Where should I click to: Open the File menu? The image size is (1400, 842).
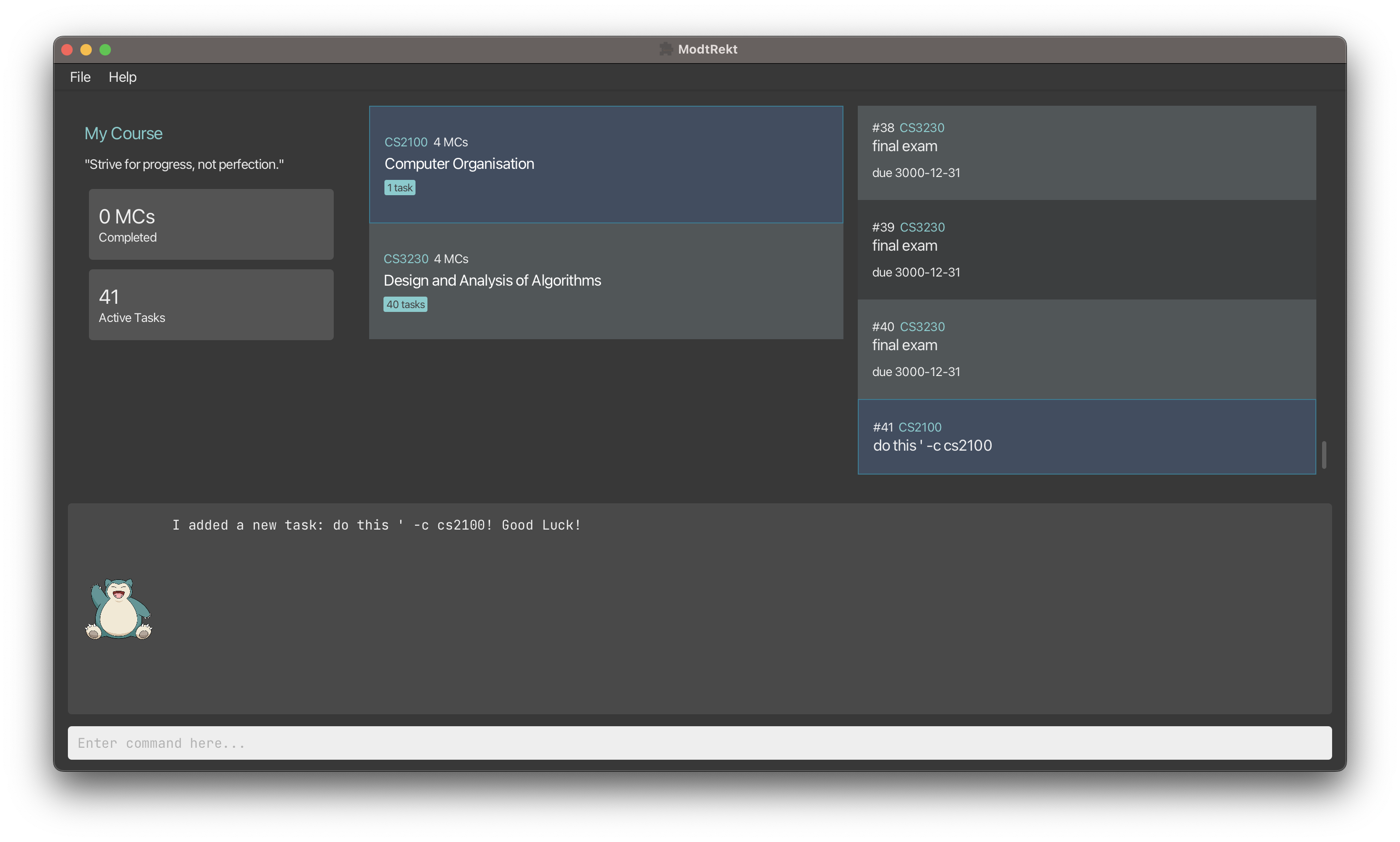[x=80, y=77]
